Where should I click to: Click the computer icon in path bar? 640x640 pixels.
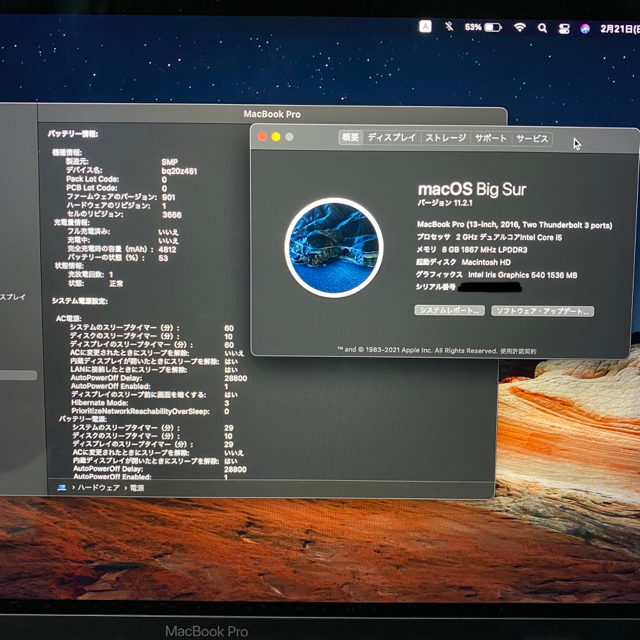point(62,487)
